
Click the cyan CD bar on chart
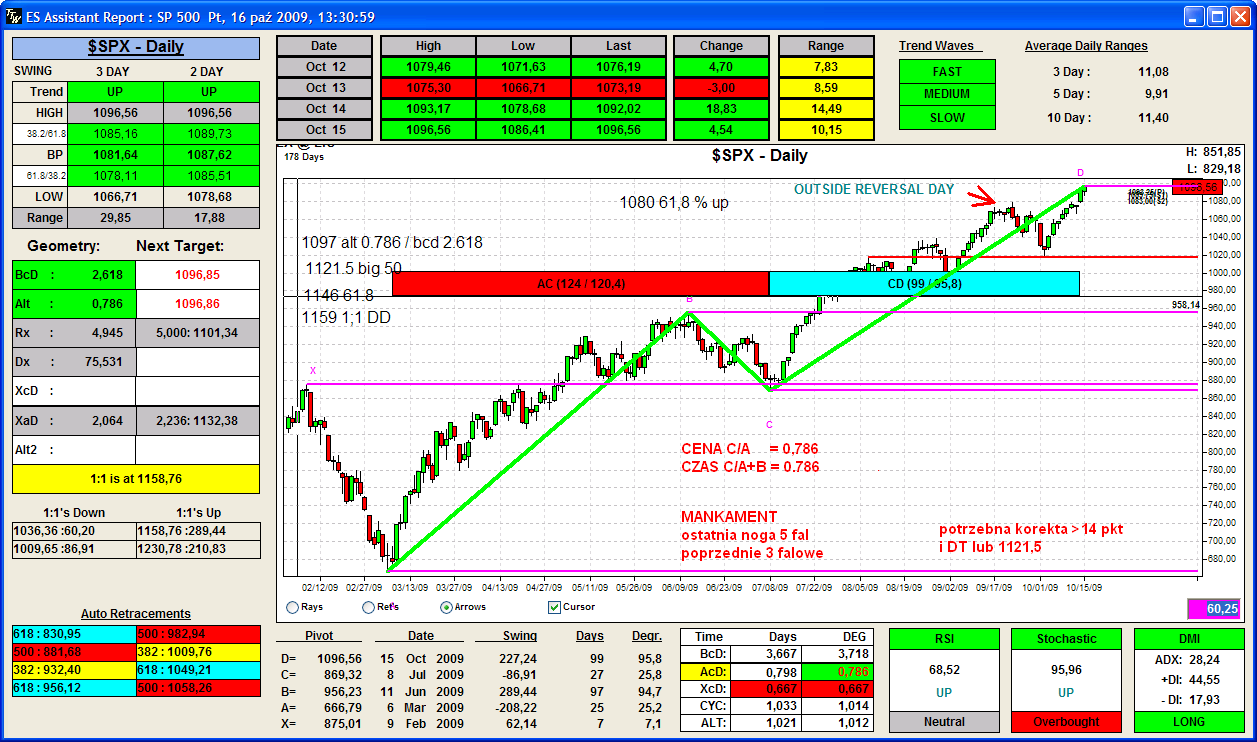click(924, 284)
